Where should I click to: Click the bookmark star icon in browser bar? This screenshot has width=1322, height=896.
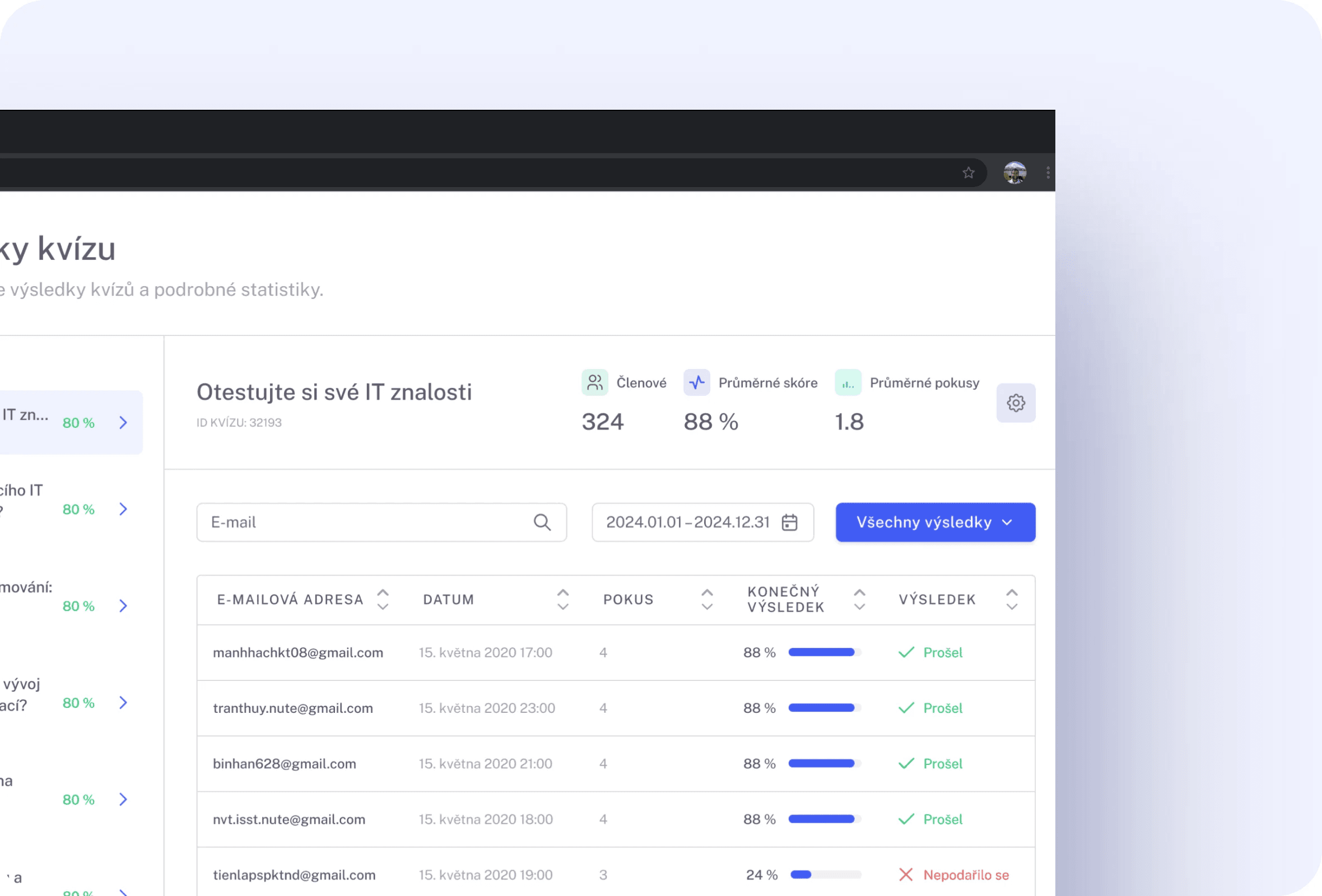point(968,173)
